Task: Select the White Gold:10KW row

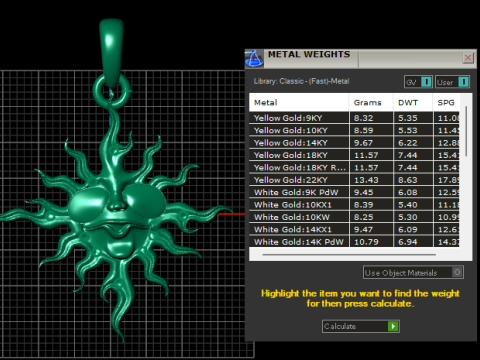Action: click(x=354, y=217)
